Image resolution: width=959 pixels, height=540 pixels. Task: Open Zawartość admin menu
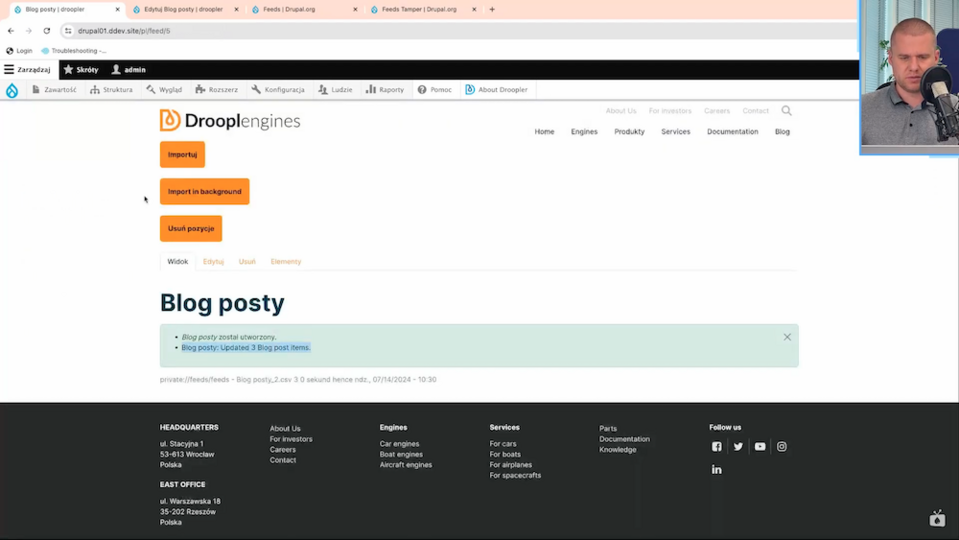(54, 89)
